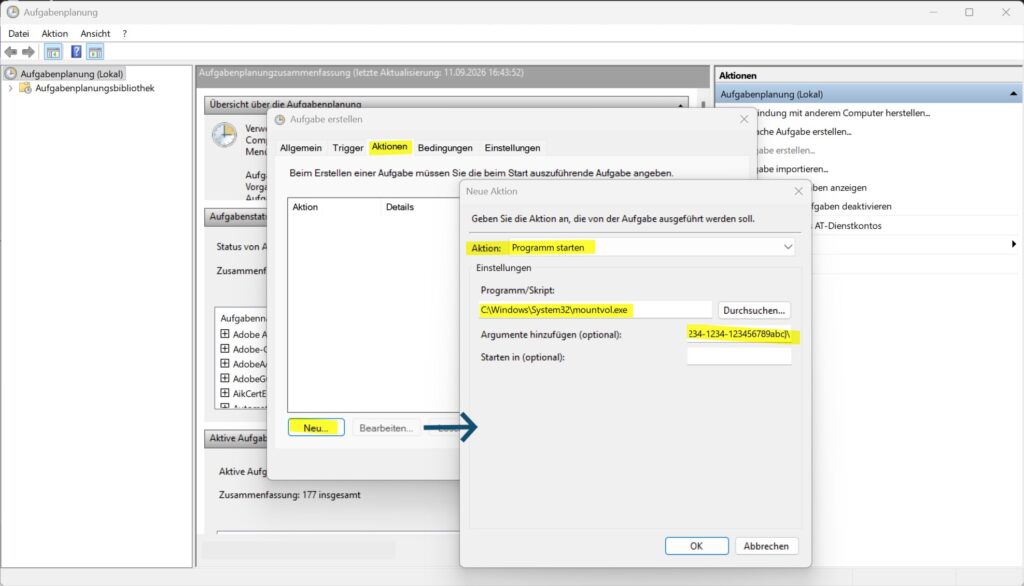This screenshot has height=586, width=1024.
Task: Switch to the Allgemein tab
Action: point(300,148)
